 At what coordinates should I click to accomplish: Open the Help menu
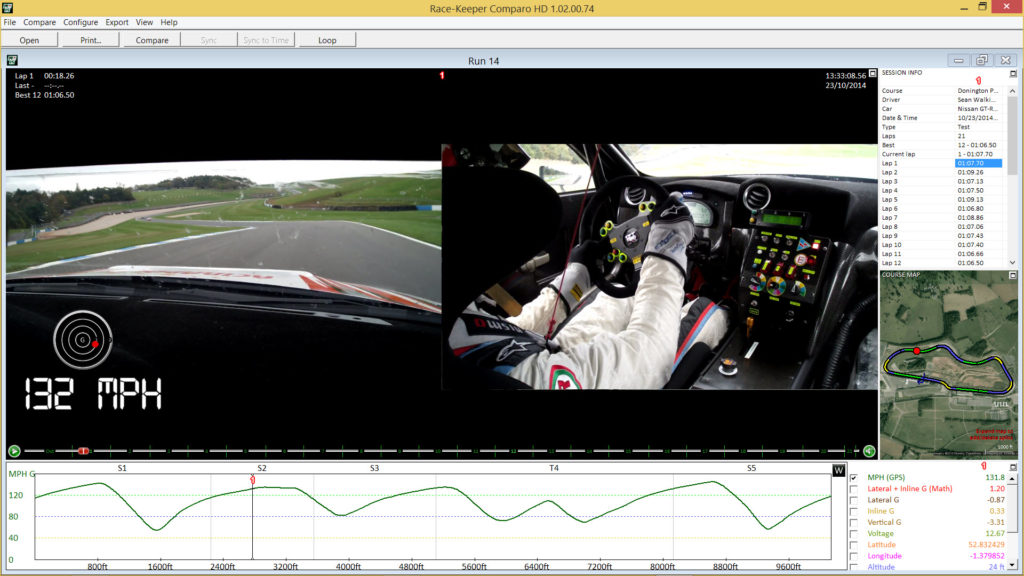tap(169, 22)
